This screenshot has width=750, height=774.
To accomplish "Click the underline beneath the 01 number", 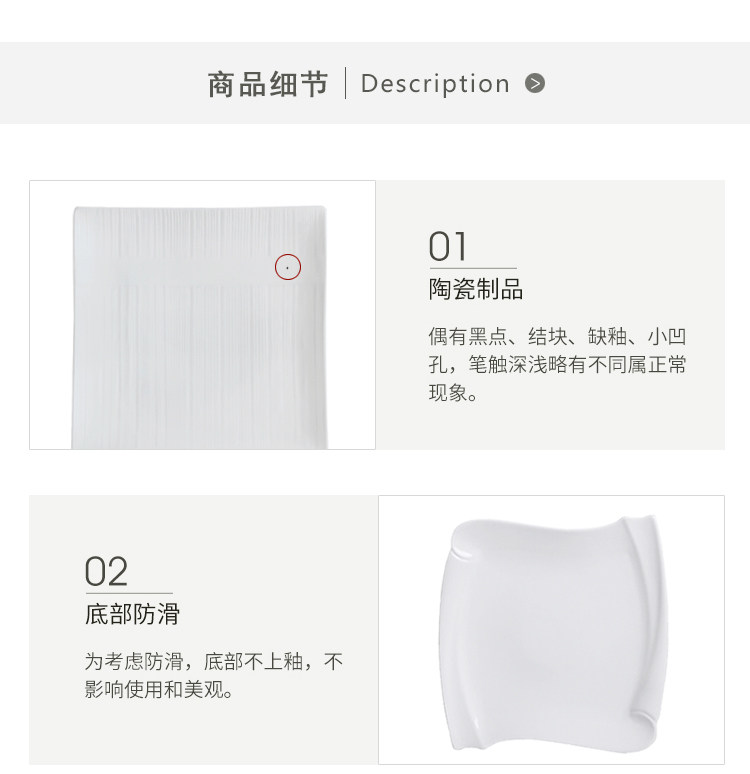I will [x=473, y=268].
